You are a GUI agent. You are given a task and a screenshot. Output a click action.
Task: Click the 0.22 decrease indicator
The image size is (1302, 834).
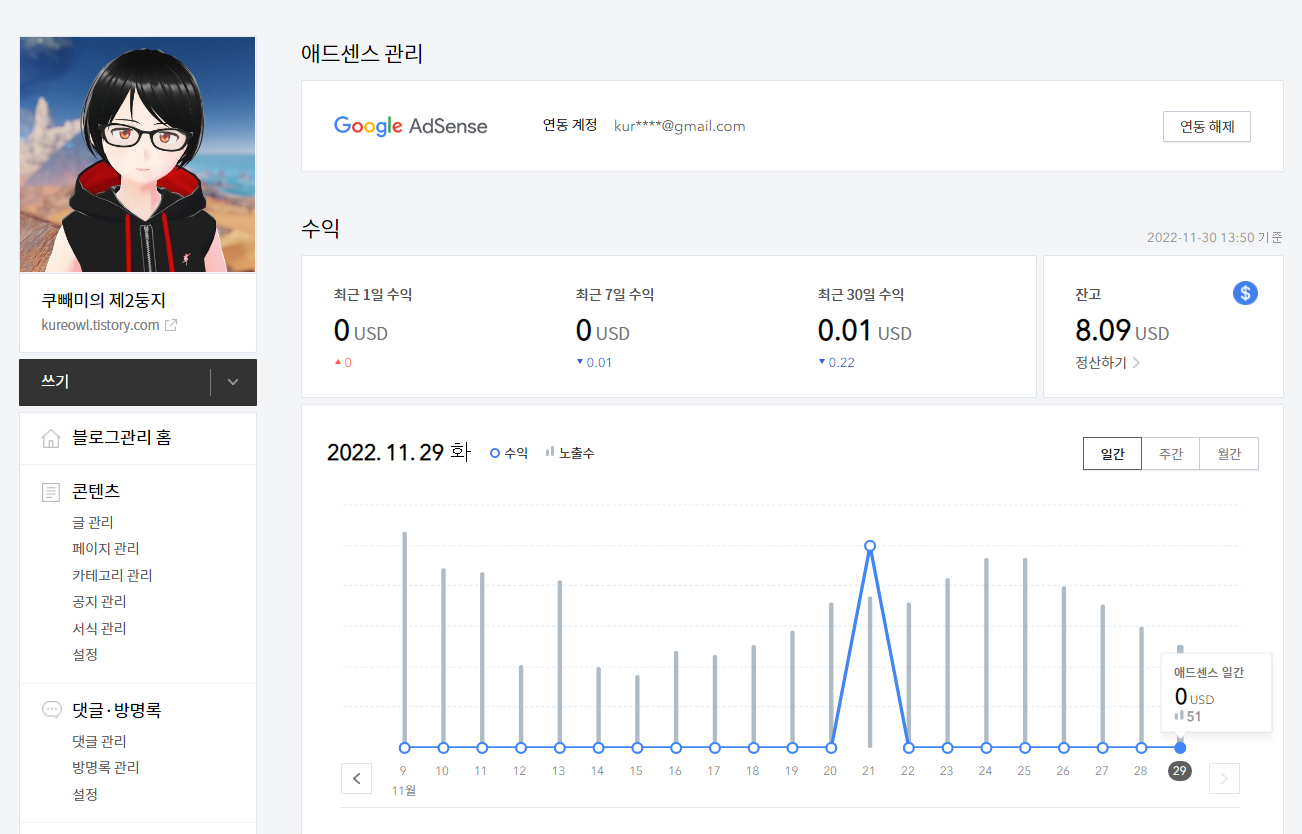836,362
